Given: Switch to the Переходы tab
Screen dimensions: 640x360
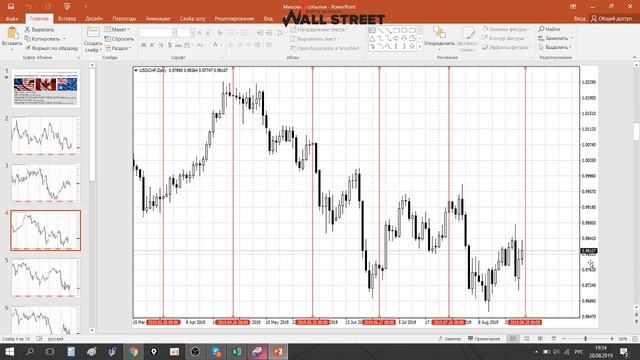Looking at the screenshot, I should tap(124, 18).
